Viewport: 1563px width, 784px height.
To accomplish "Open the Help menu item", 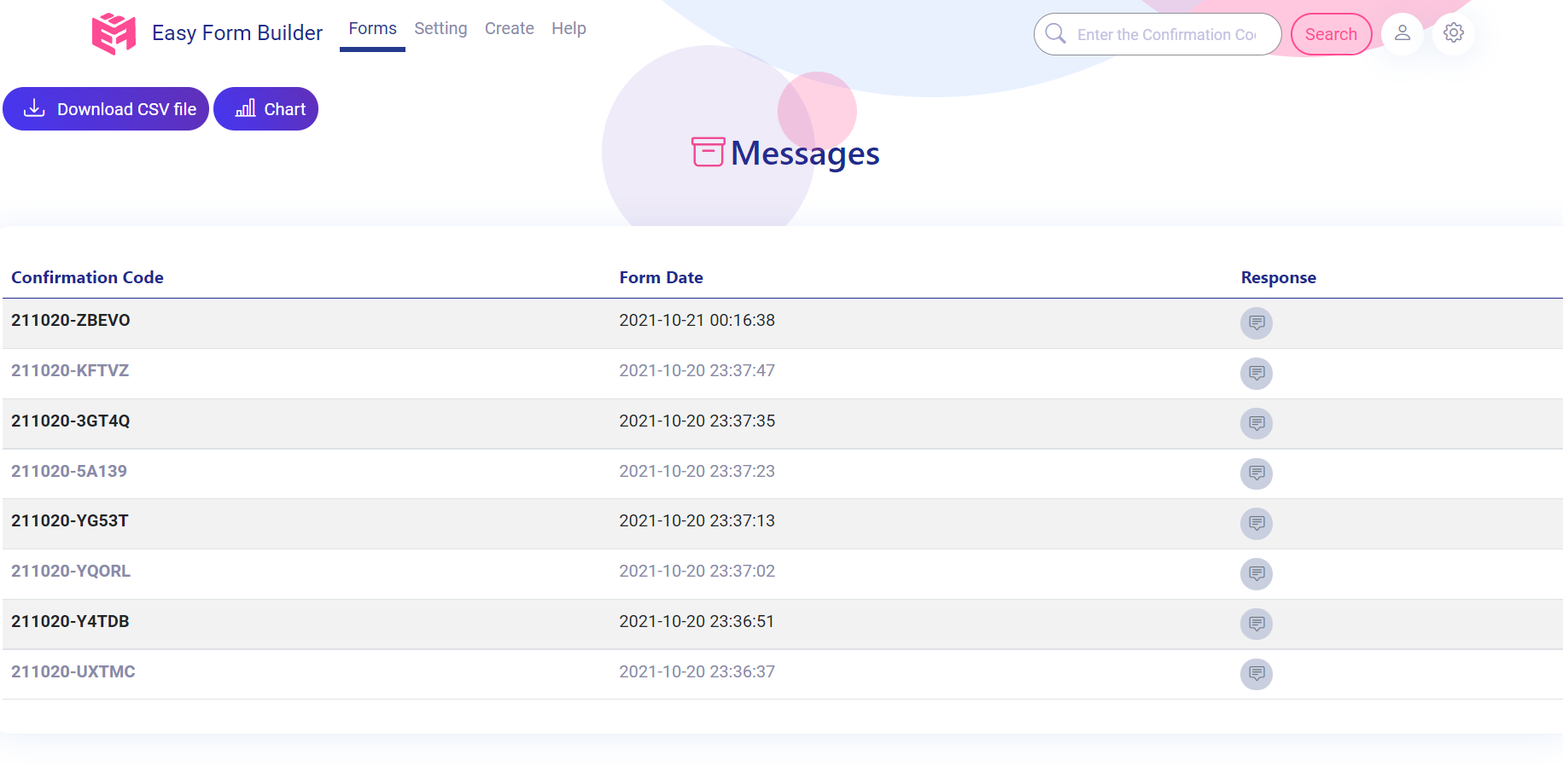I will [x=569, y=29].
